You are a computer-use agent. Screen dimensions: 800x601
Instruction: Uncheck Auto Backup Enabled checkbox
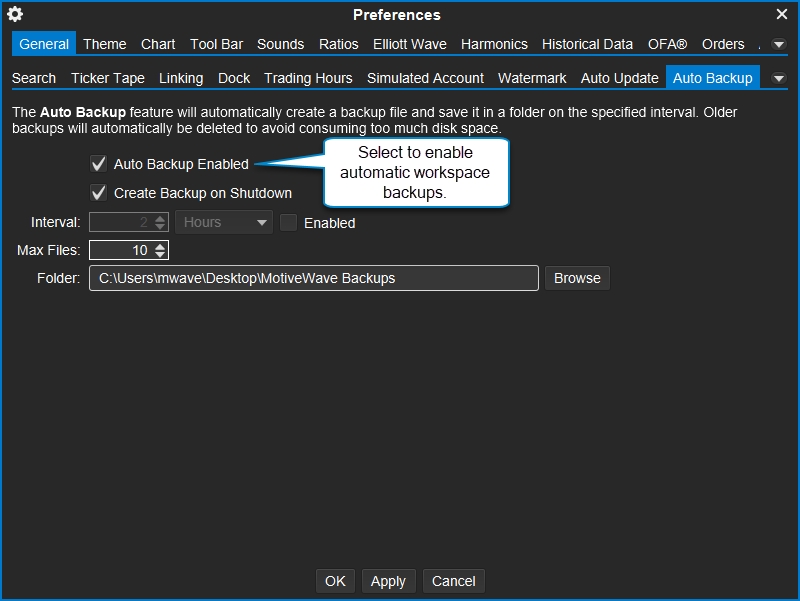coord(99,164)
